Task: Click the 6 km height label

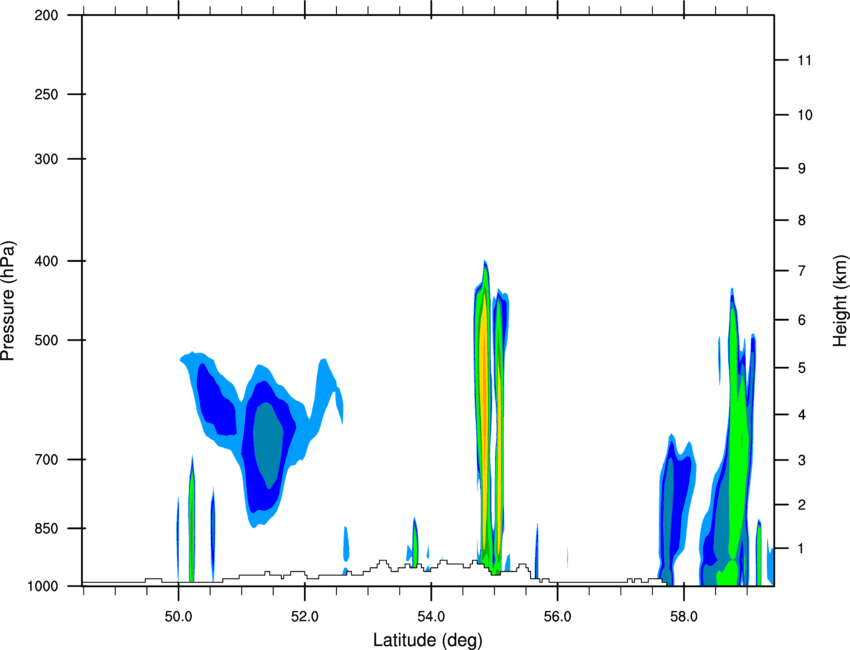Action: (x=802, y=320)
